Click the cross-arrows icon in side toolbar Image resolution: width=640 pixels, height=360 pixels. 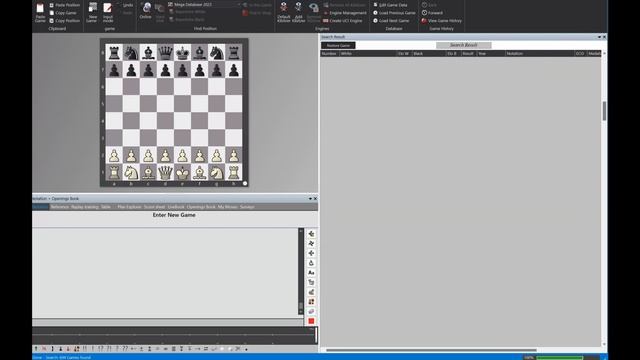[x=311, y=253]
